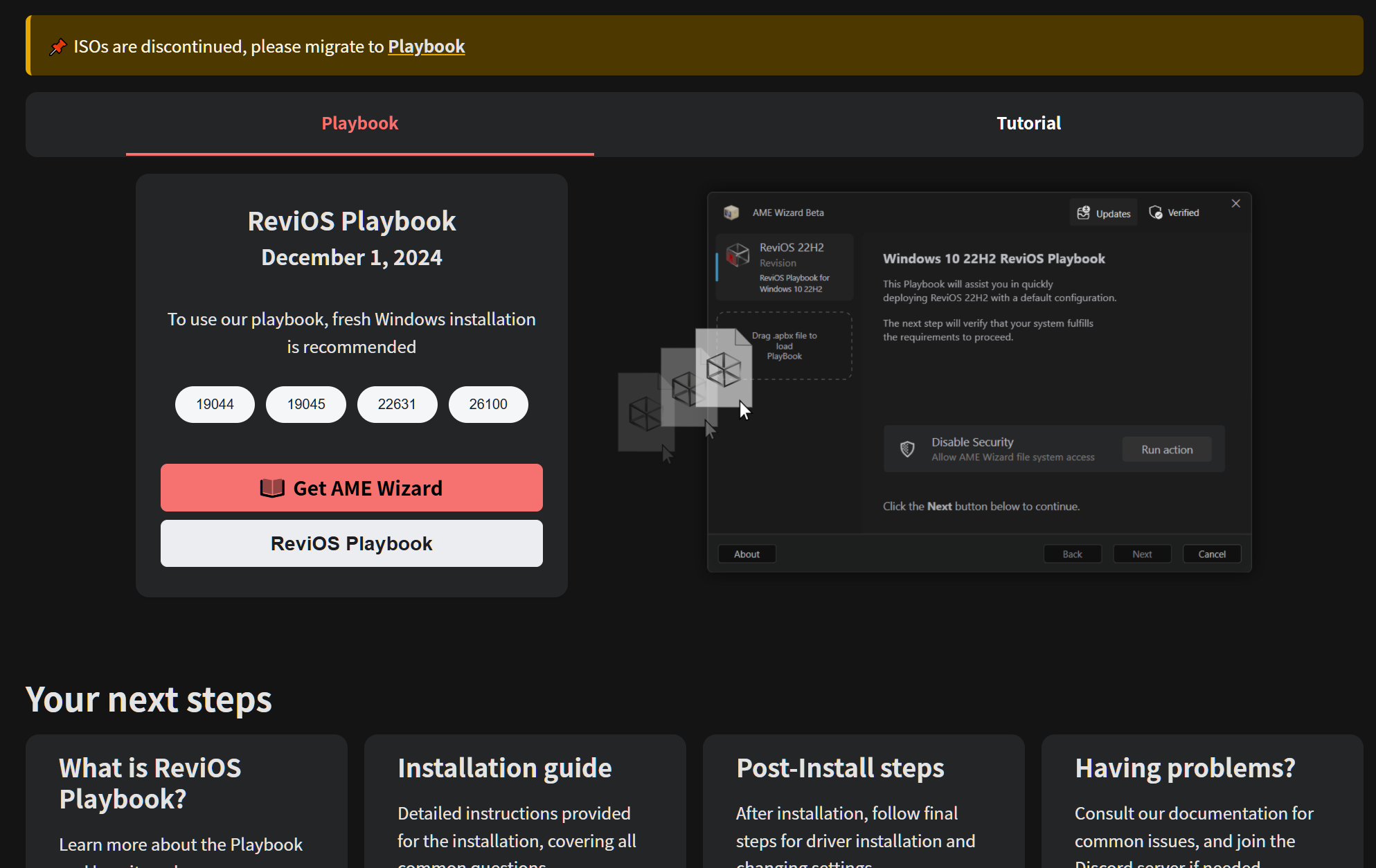The width and height of the screenshot is (1376, 868).
Task: Close the AME Wizard window preview
Action: point(1235,204)
